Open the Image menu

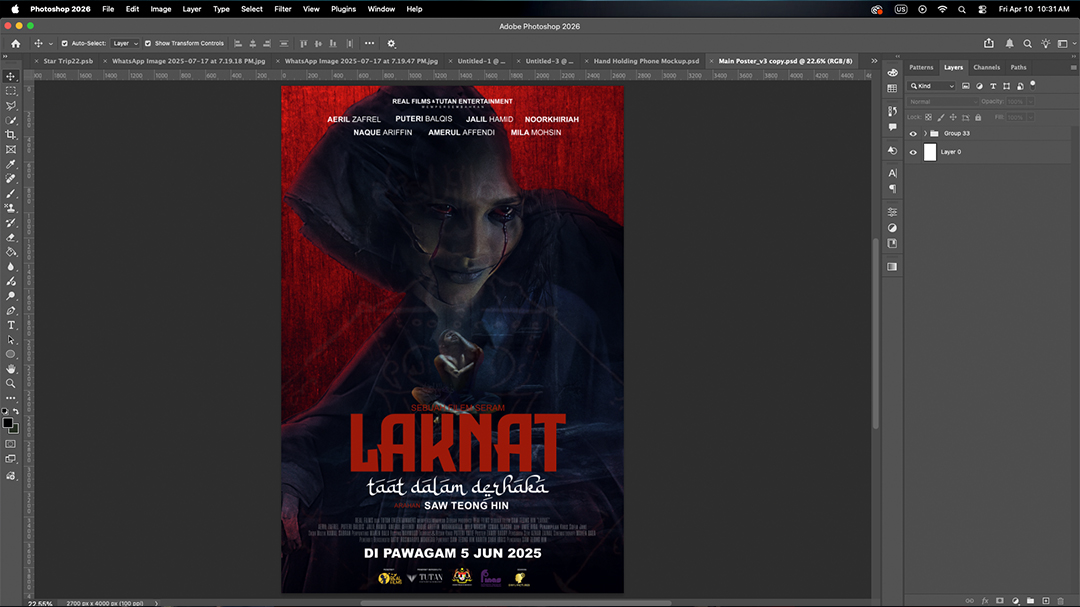160,9
